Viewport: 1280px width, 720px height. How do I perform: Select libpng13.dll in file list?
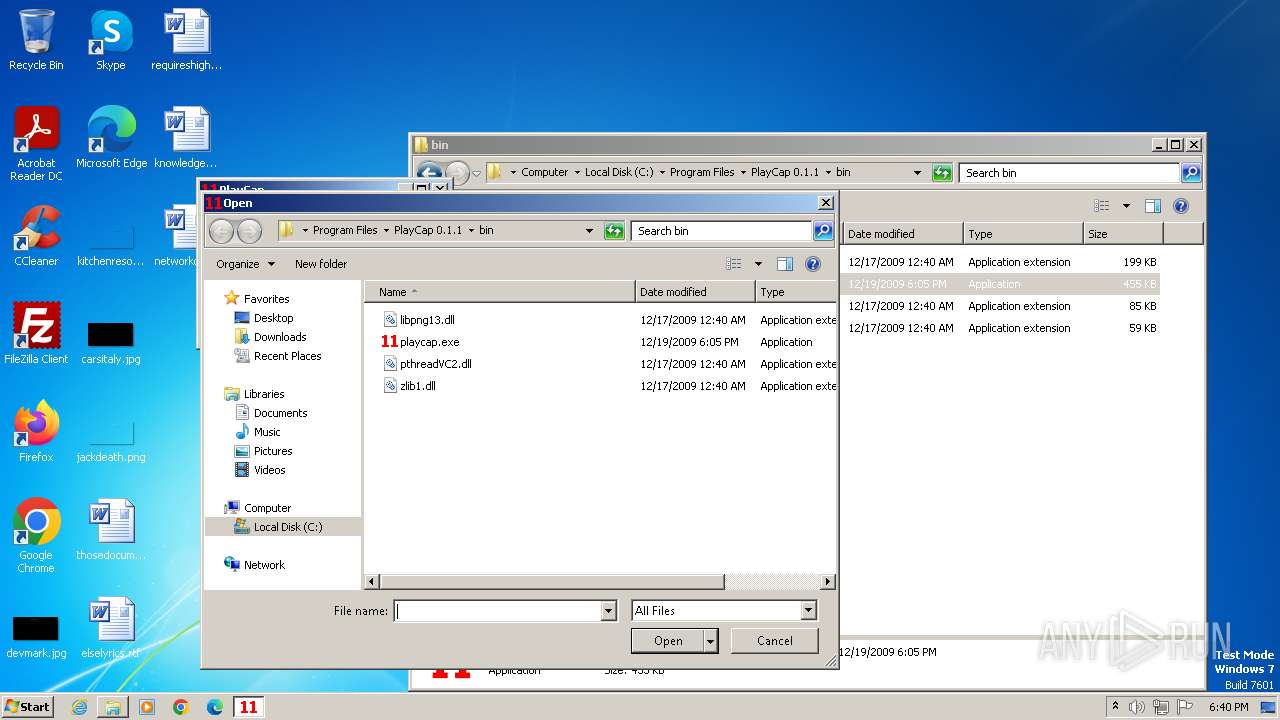pyautogui.click(x=427, y=320)
